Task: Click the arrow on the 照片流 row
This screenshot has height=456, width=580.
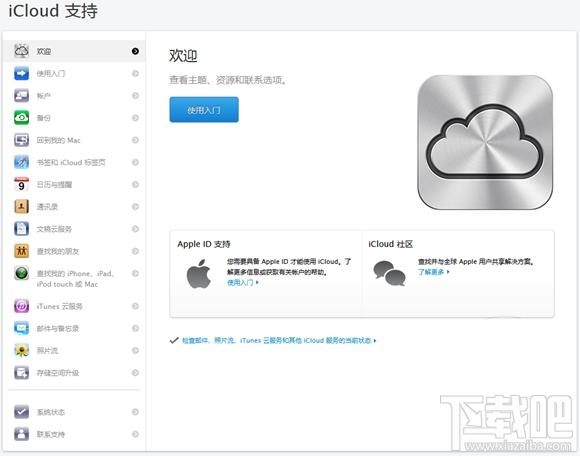Action: (135, 350)
